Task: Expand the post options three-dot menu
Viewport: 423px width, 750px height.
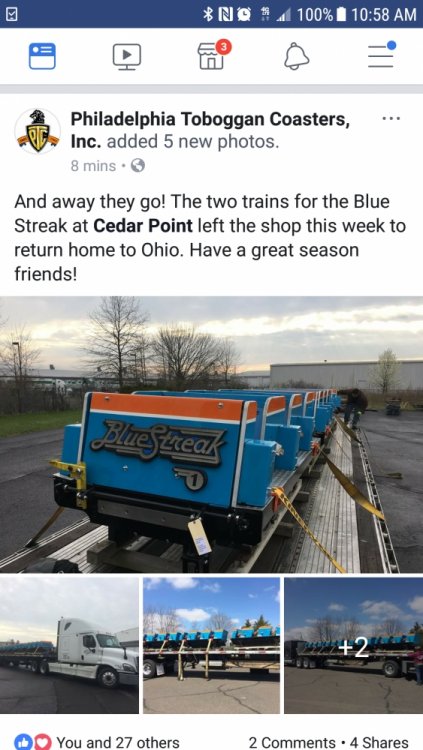Action: point(391,118)
